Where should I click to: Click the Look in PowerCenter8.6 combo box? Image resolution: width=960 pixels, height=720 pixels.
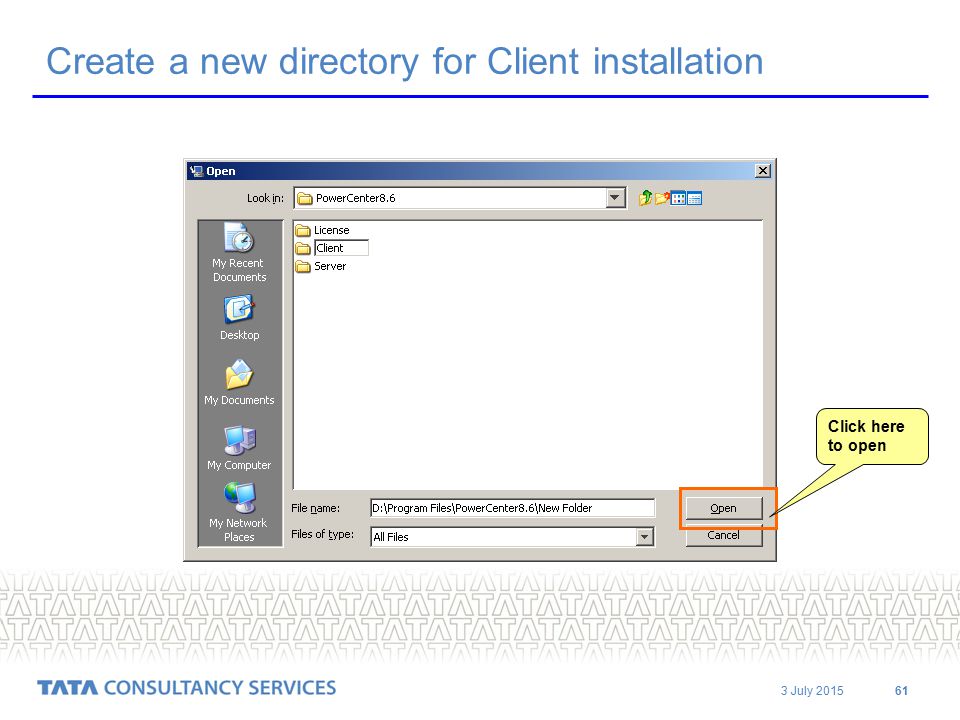pos(460,198)
